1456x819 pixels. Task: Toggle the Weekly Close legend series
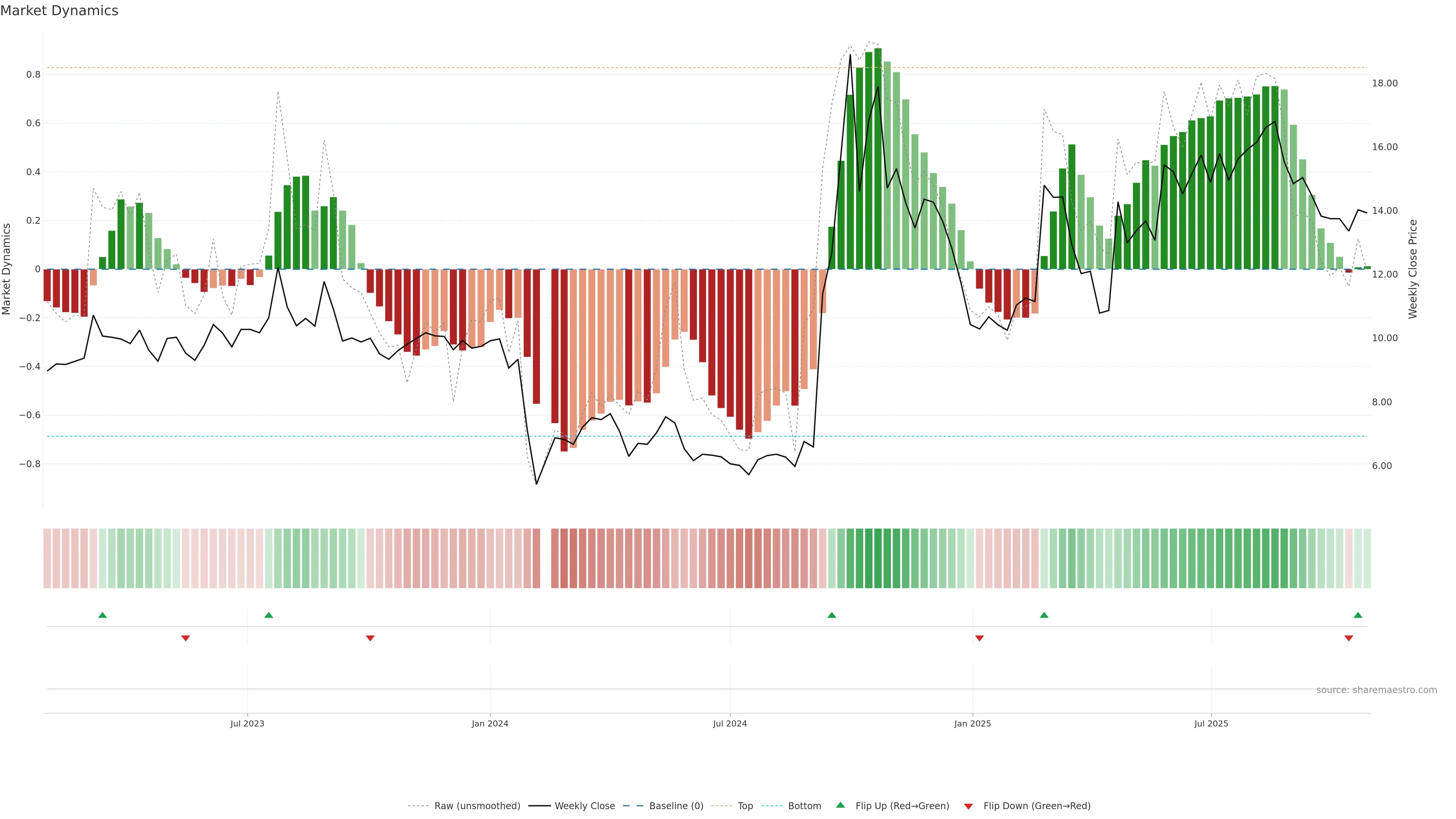(x=584, y=806)
